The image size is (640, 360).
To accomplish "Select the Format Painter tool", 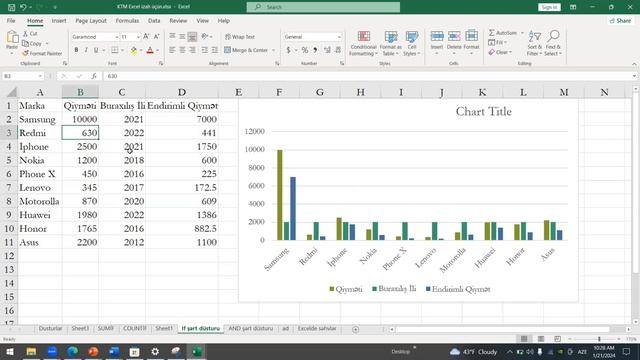I will [x=42, y=53].
